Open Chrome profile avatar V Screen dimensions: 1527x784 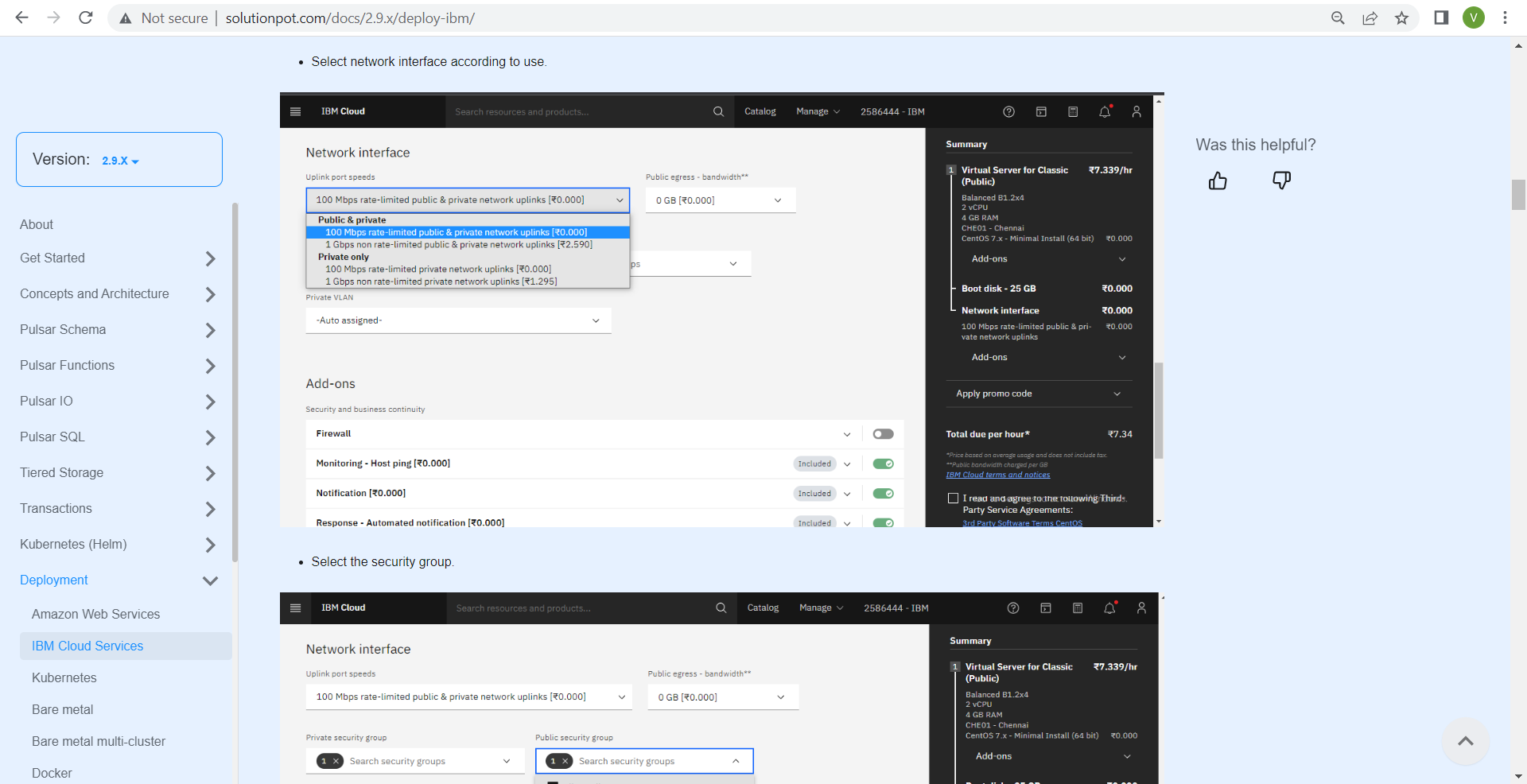pos(1474,17)
